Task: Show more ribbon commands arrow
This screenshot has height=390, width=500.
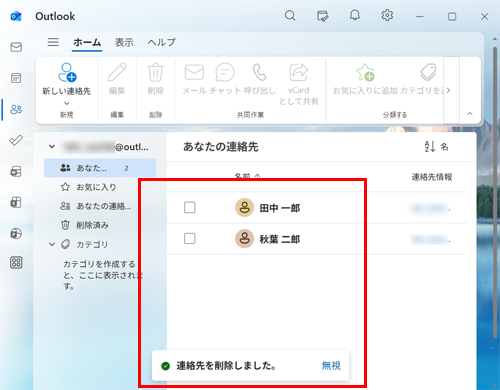Action: tap(448, 90)
